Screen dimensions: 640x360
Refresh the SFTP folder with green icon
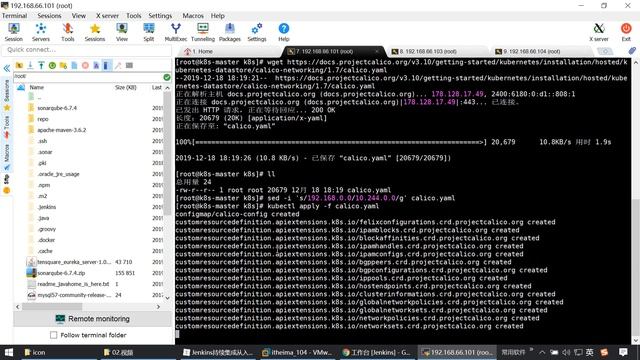click(52, 65)
